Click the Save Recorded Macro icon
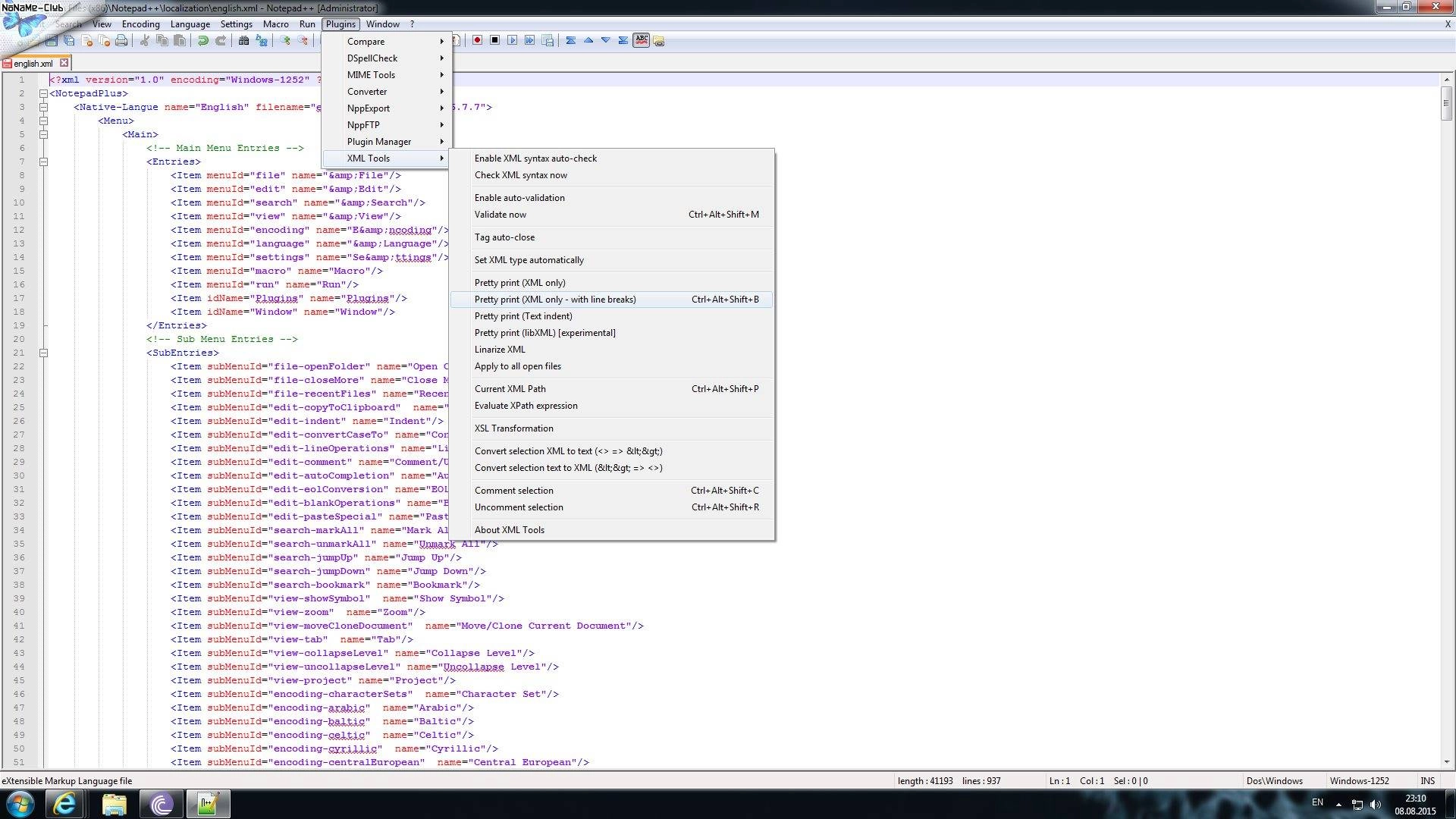This screenshot has height=819, width=1456. pos(548,40)
